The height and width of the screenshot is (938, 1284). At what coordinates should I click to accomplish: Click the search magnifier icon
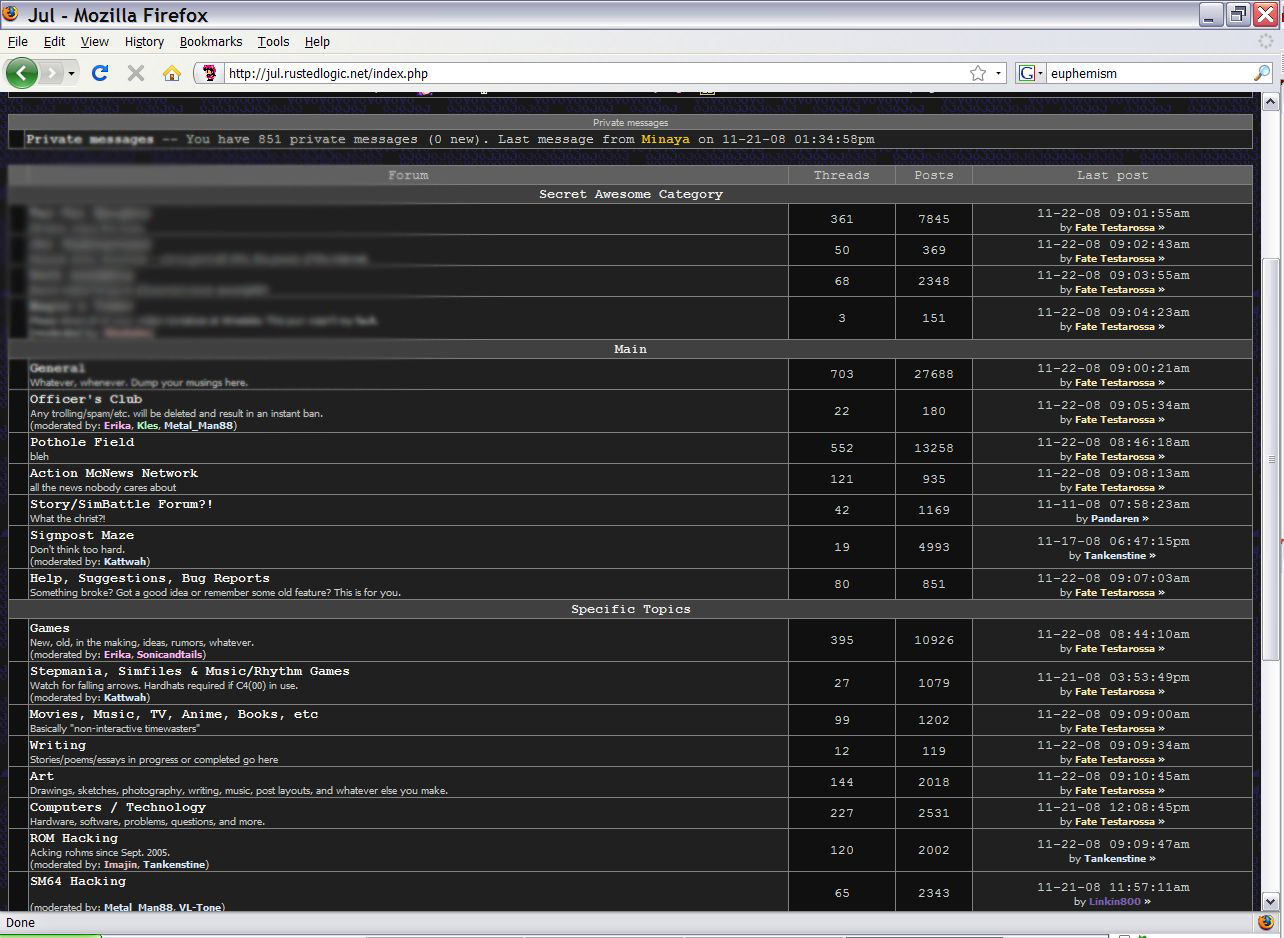pyautogui.click(x=1261, y=73)
